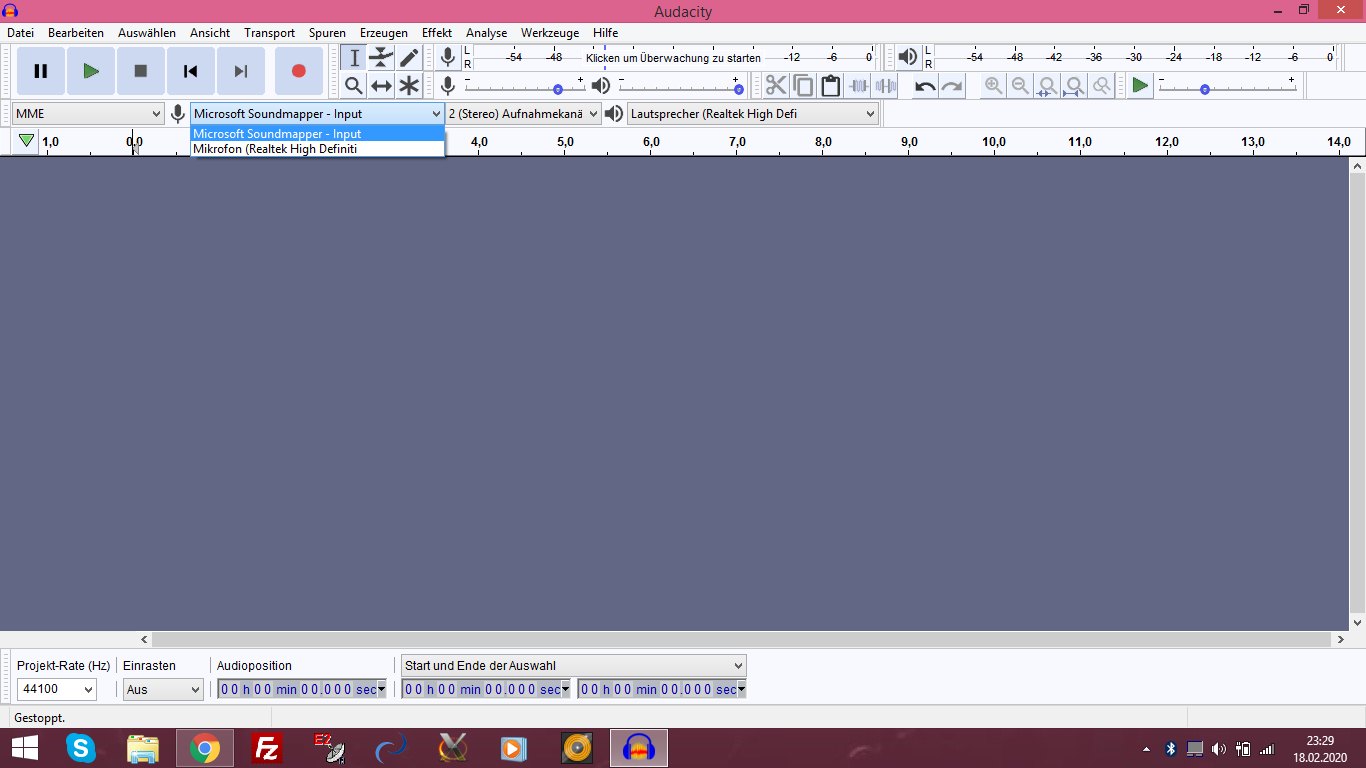Click the red Record button
The height and width of the screenshot is (768, 1366).
(x=298, y=71)
